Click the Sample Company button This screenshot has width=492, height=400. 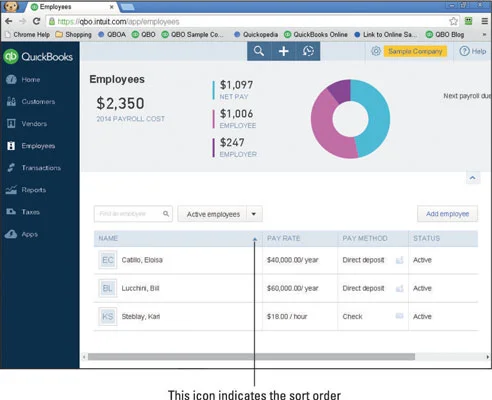click(x=415, y=51)
